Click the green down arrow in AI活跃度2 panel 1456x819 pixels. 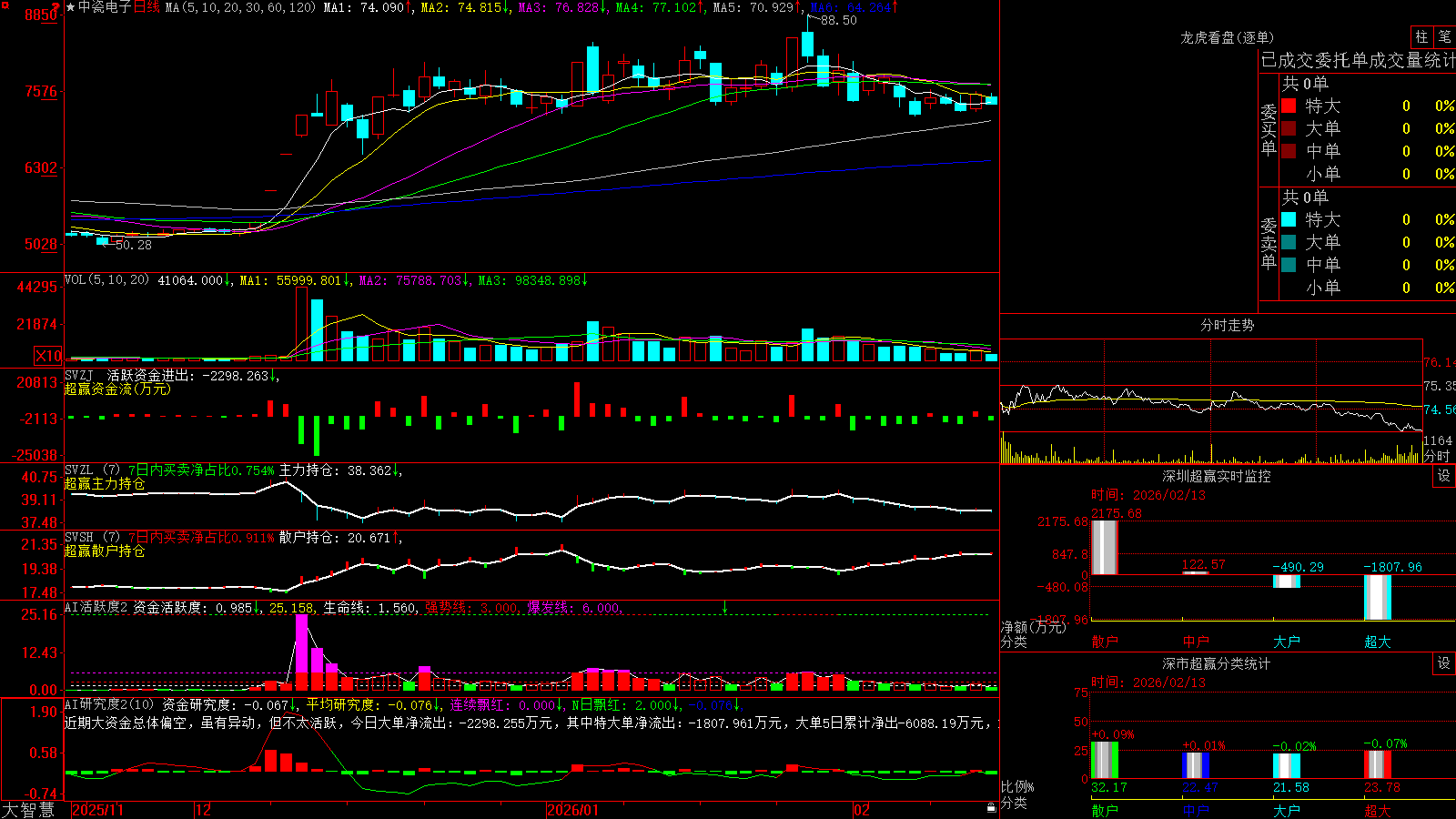coord(724,607)
